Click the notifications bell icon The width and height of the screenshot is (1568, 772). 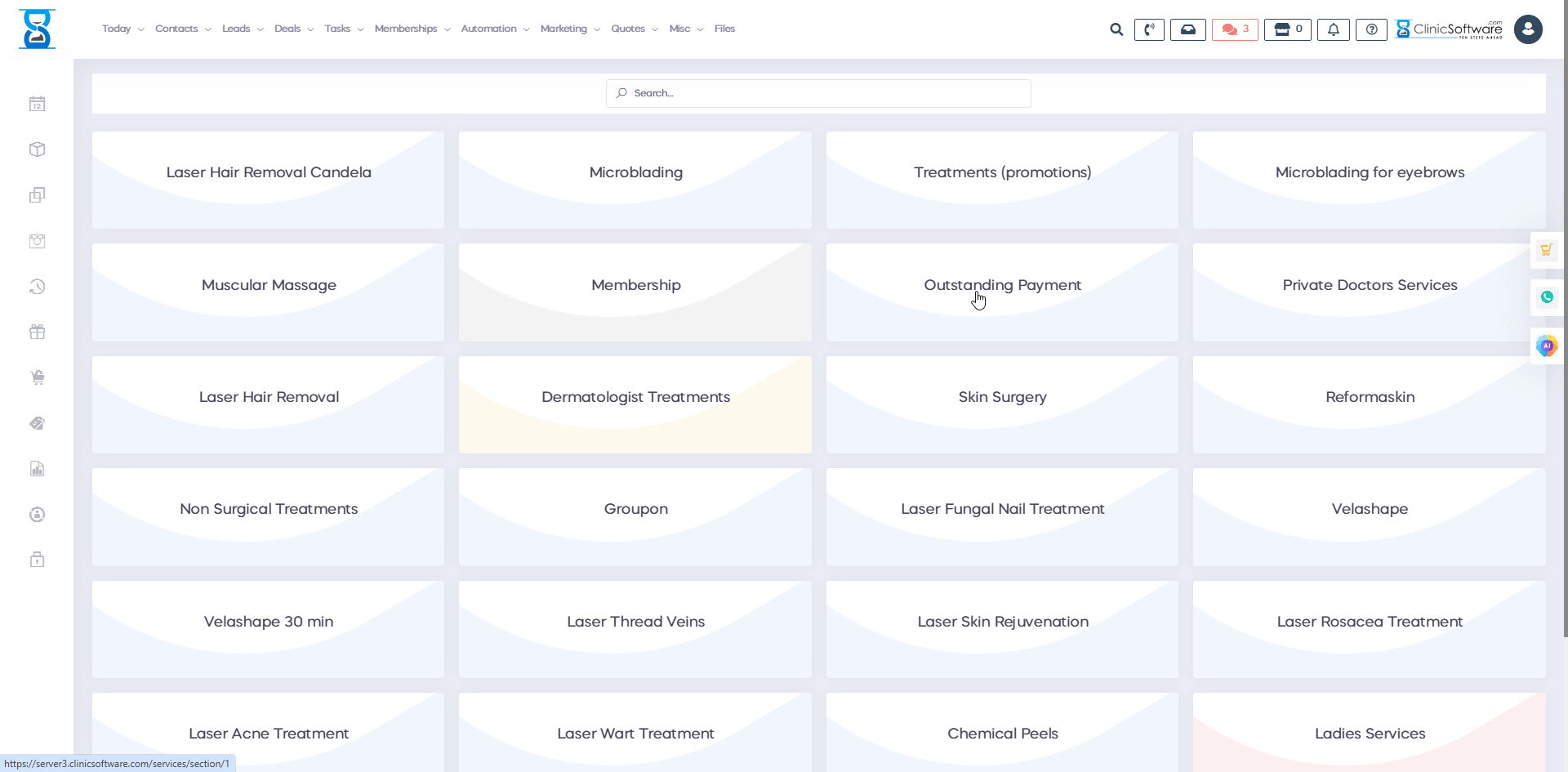click(x=1333, y=29)
